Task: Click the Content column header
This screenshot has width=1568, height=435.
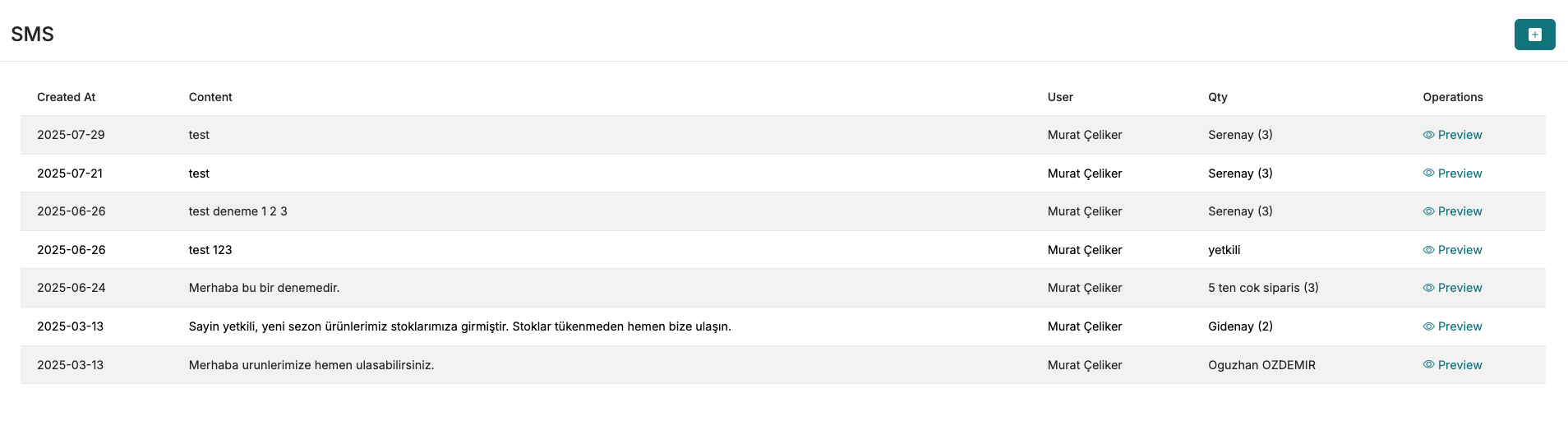Action: tap(210, 97)
